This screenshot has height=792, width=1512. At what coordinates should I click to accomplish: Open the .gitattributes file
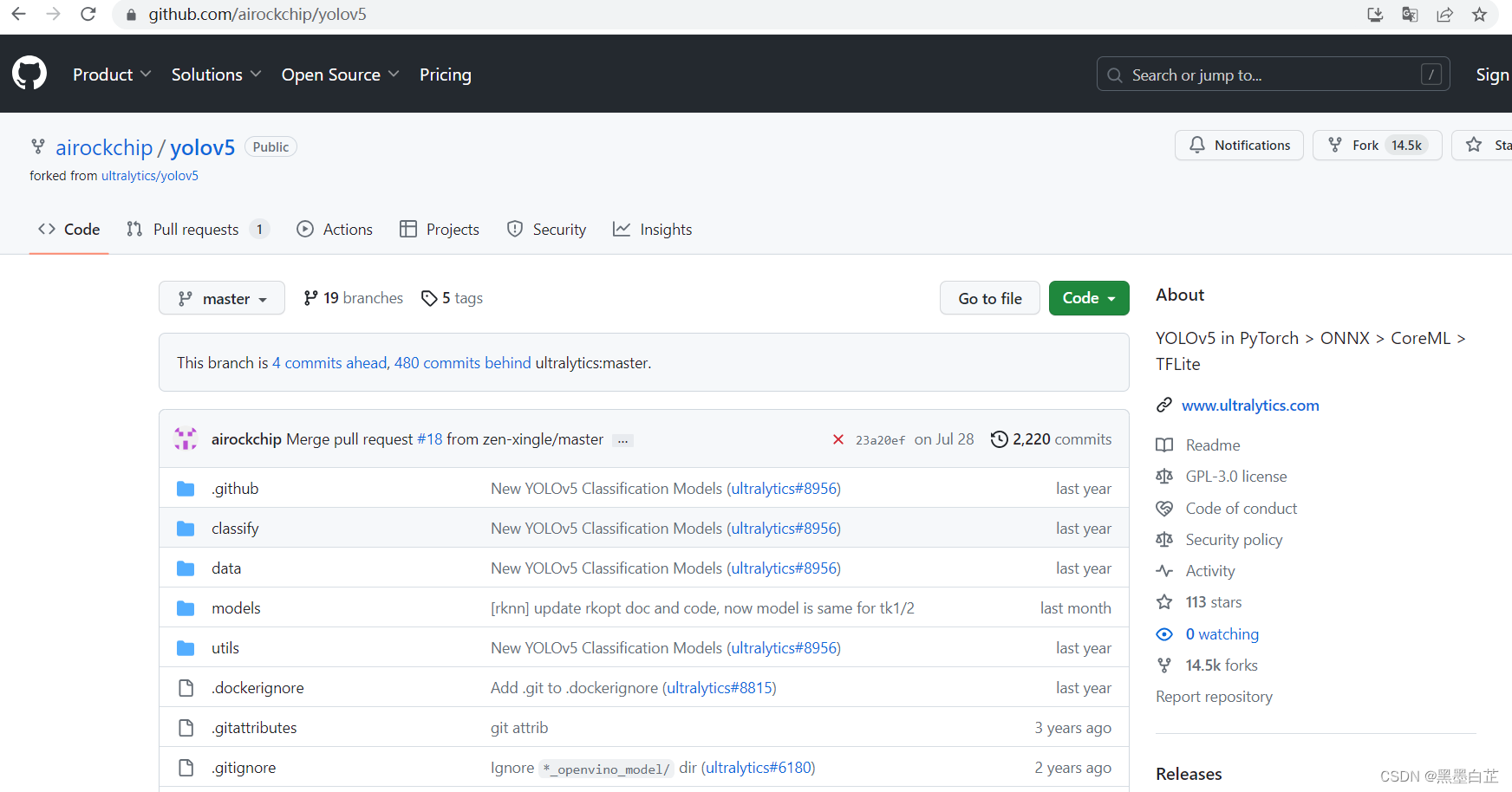254,728
